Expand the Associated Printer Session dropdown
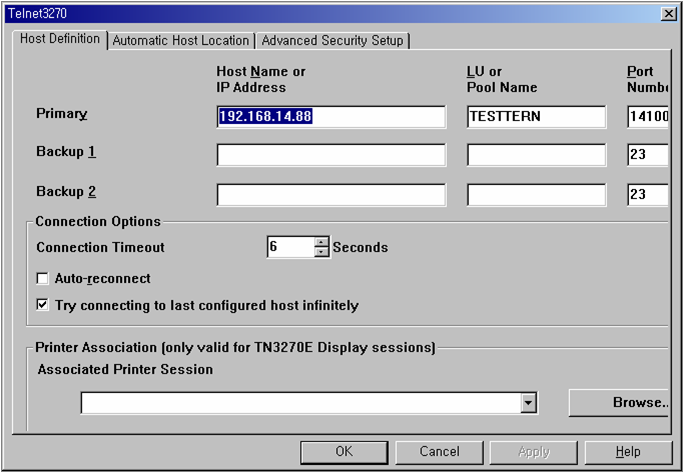Screen dimensions: 685x474 (x=528, y=403)
